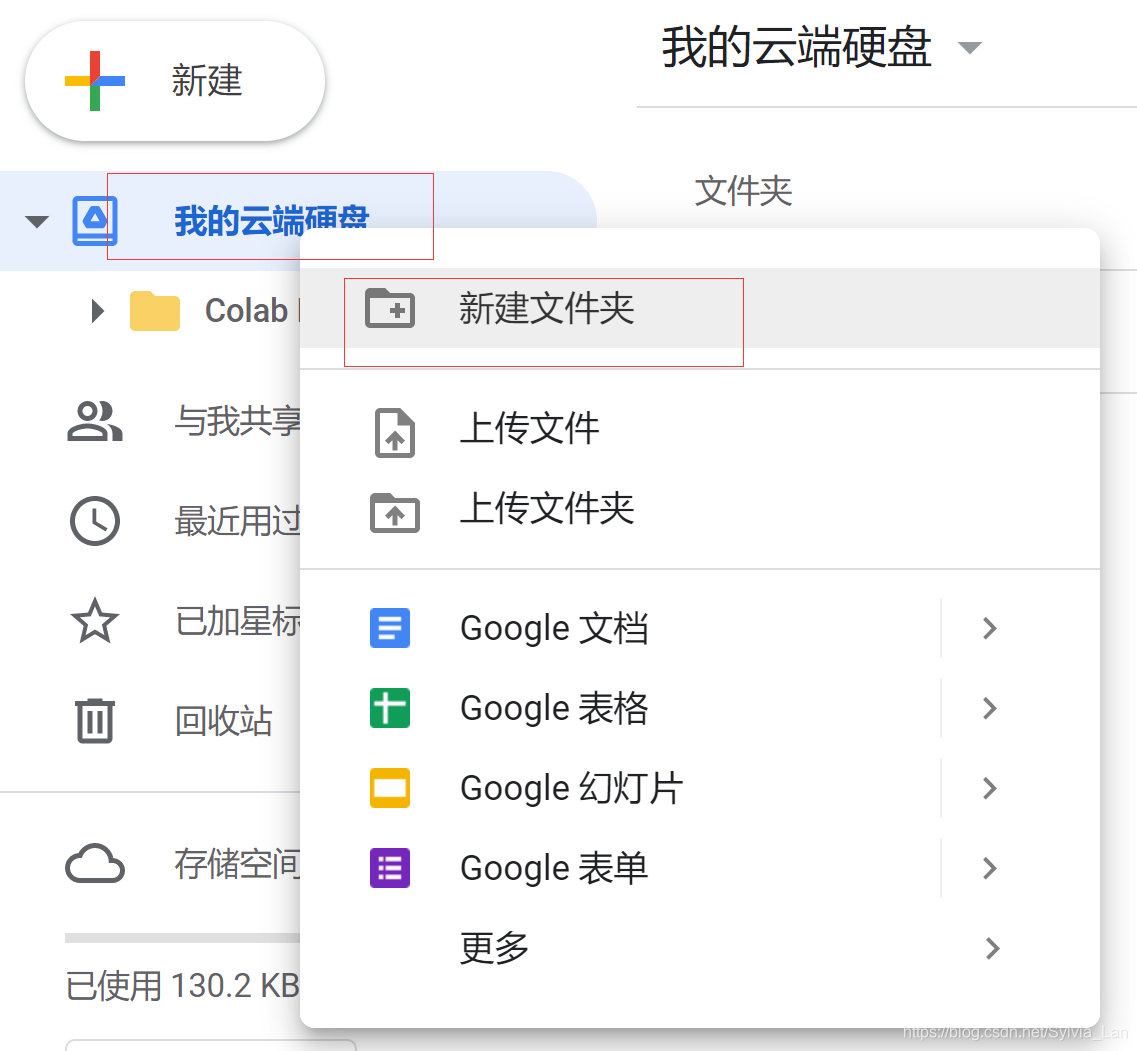Click the storage usage progress bar
1137x1051 pixels.
tap(183, 938)
